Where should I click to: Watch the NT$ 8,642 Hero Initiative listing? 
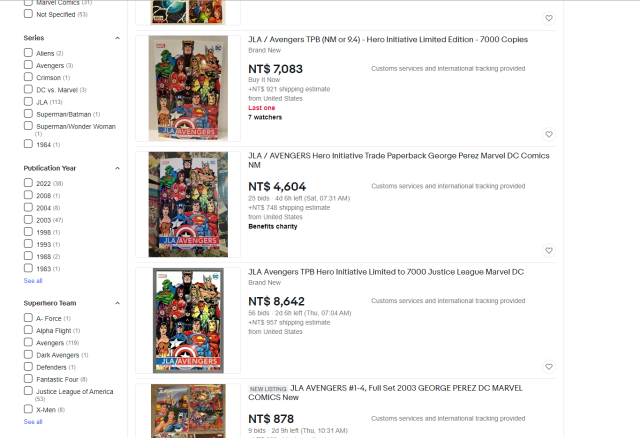click(549, 367)
